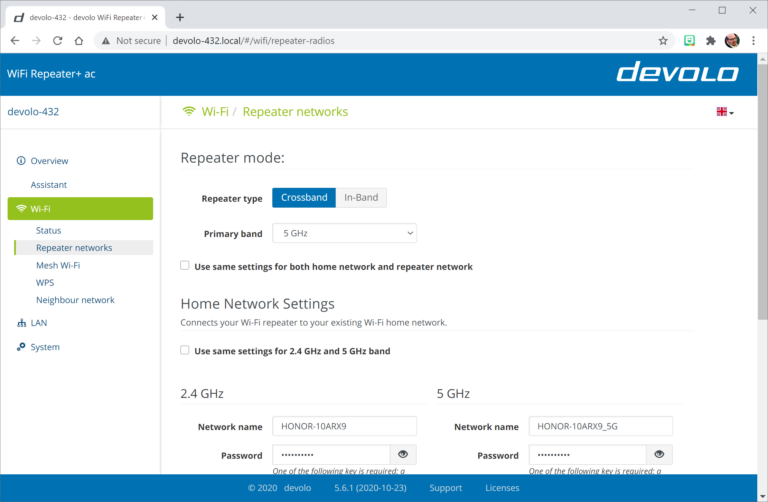Open Chrome three-dot menu
Viewport: 768px width, 502px height.
coord(753,41)
